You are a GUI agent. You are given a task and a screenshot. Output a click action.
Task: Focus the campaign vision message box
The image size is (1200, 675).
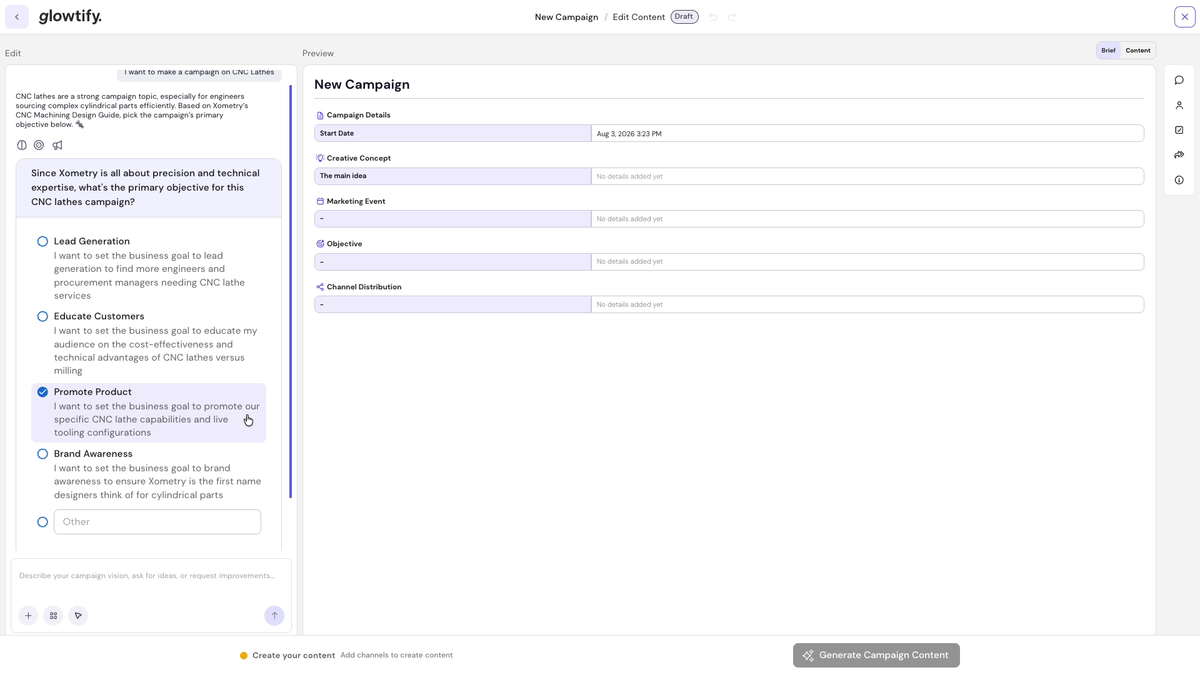[151, 576]
